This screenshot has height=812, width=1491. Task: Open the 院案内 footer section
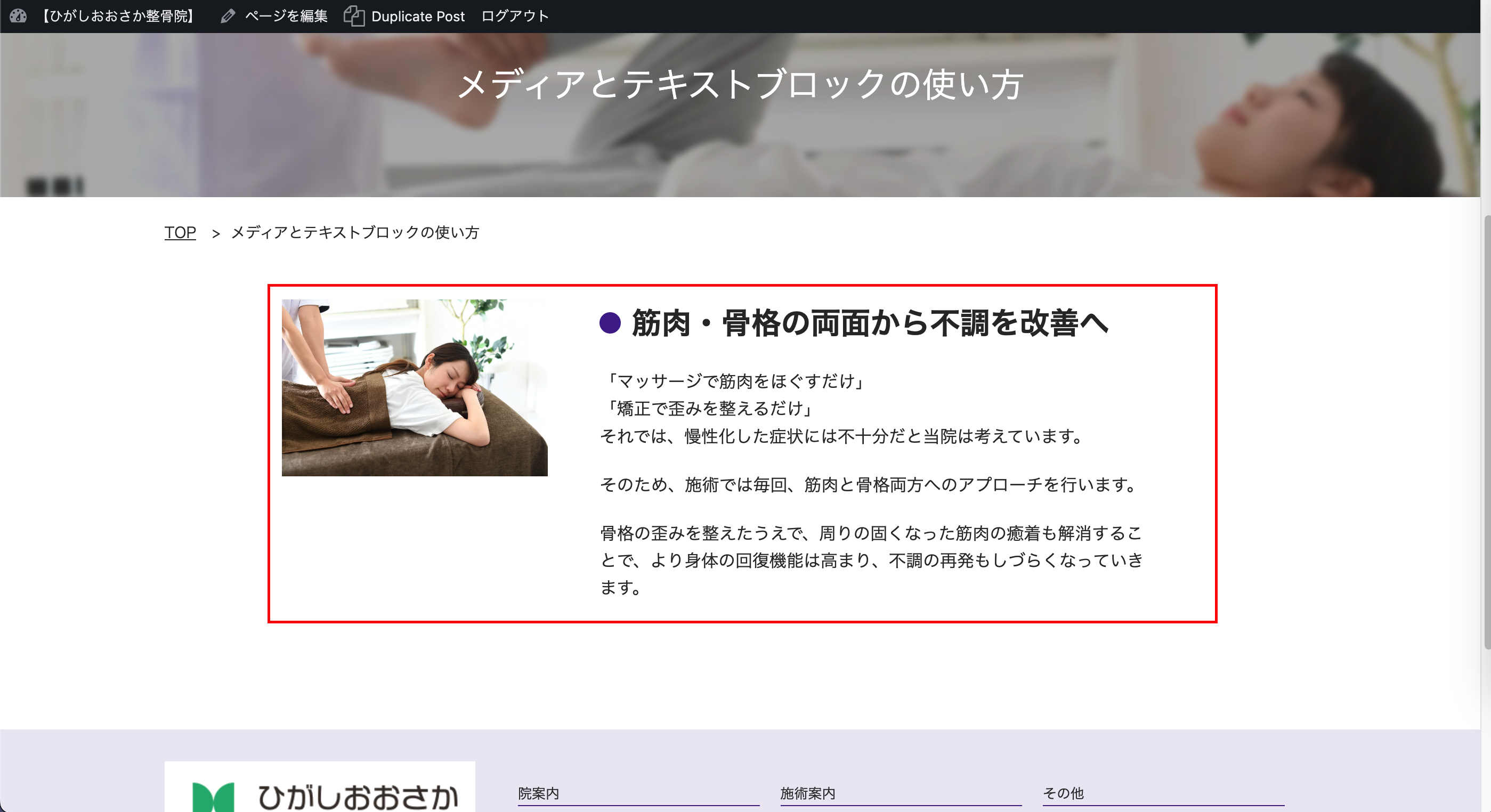coord(538,793)
